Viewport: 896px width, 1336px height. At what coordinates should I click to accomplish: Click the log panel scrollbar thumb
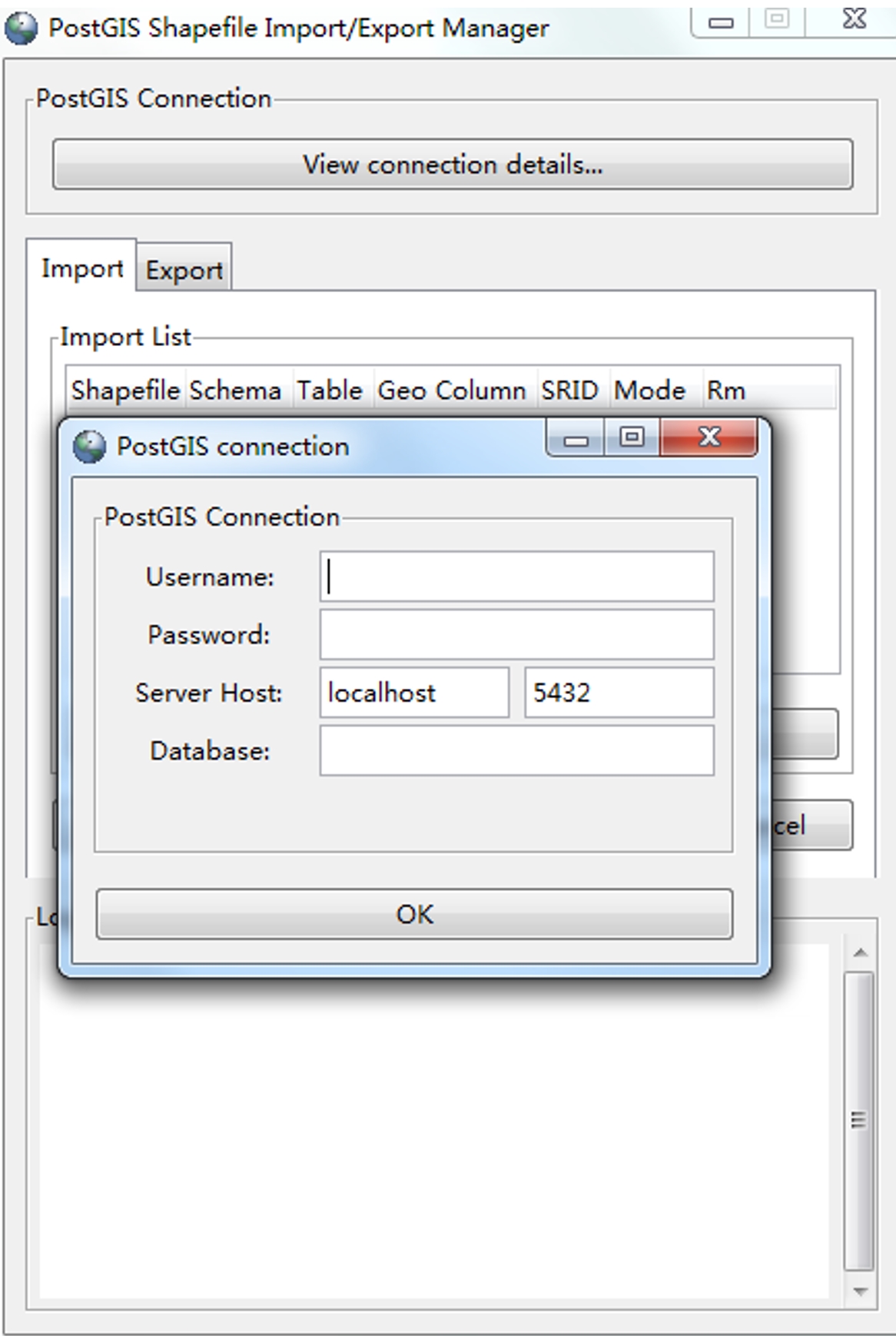[x=859, y=1121]
